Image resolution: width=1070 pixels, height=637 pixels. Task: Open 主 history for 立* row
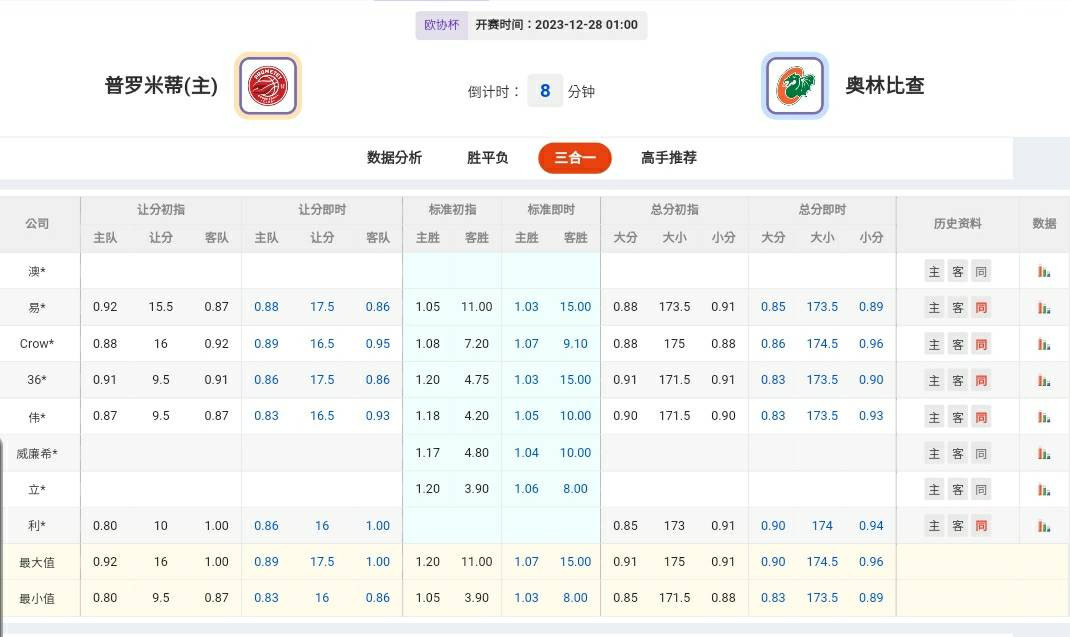pyautogui.click(x=934, y=490)
